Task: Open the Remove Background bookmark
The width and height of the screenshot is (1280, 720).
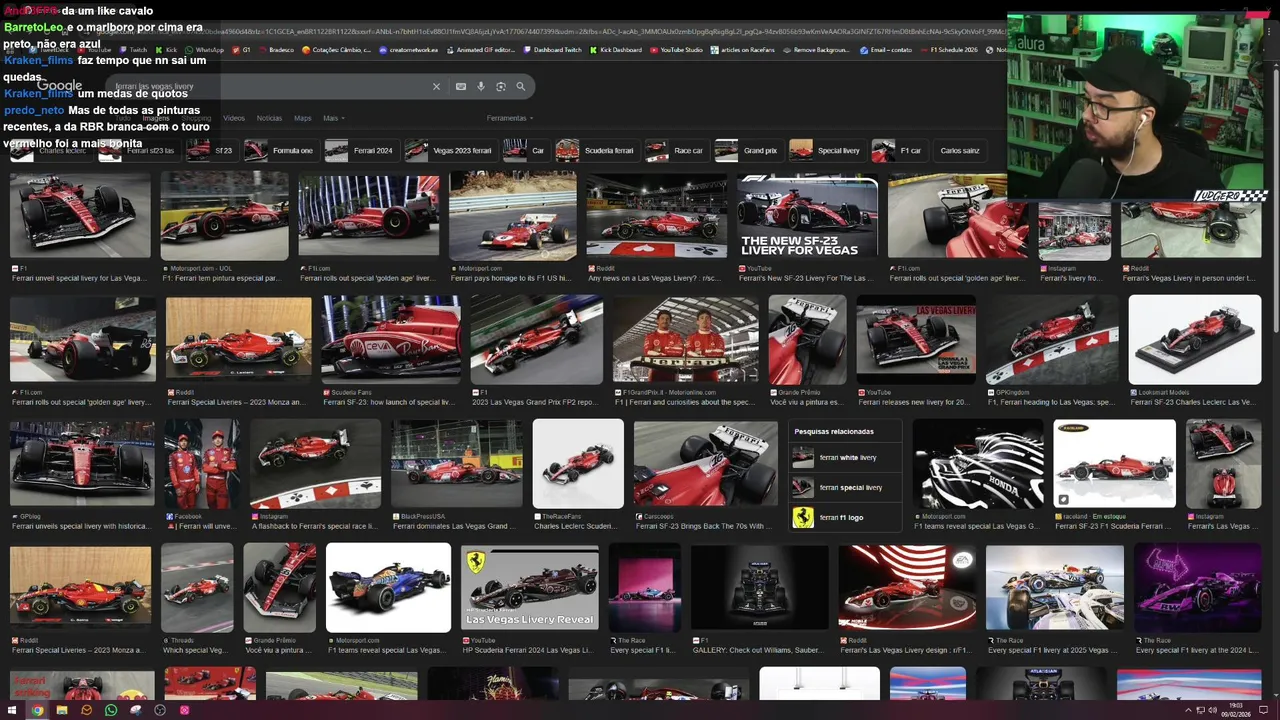Action: (x=816, y=49)
